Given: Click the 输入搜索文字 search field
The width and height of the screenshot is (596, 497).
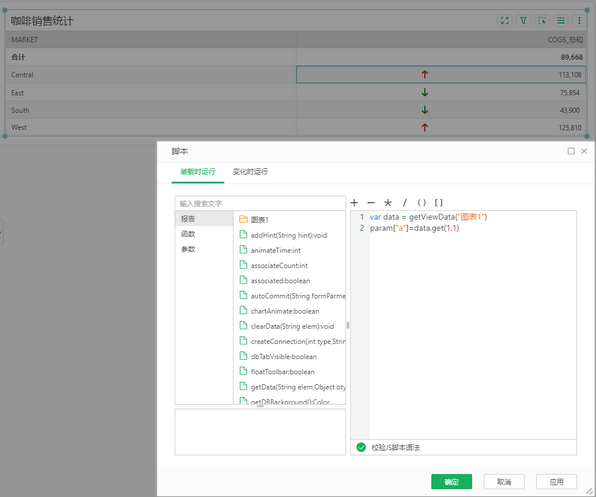Looking at the screenshot, I should click(x=260, y=203).
